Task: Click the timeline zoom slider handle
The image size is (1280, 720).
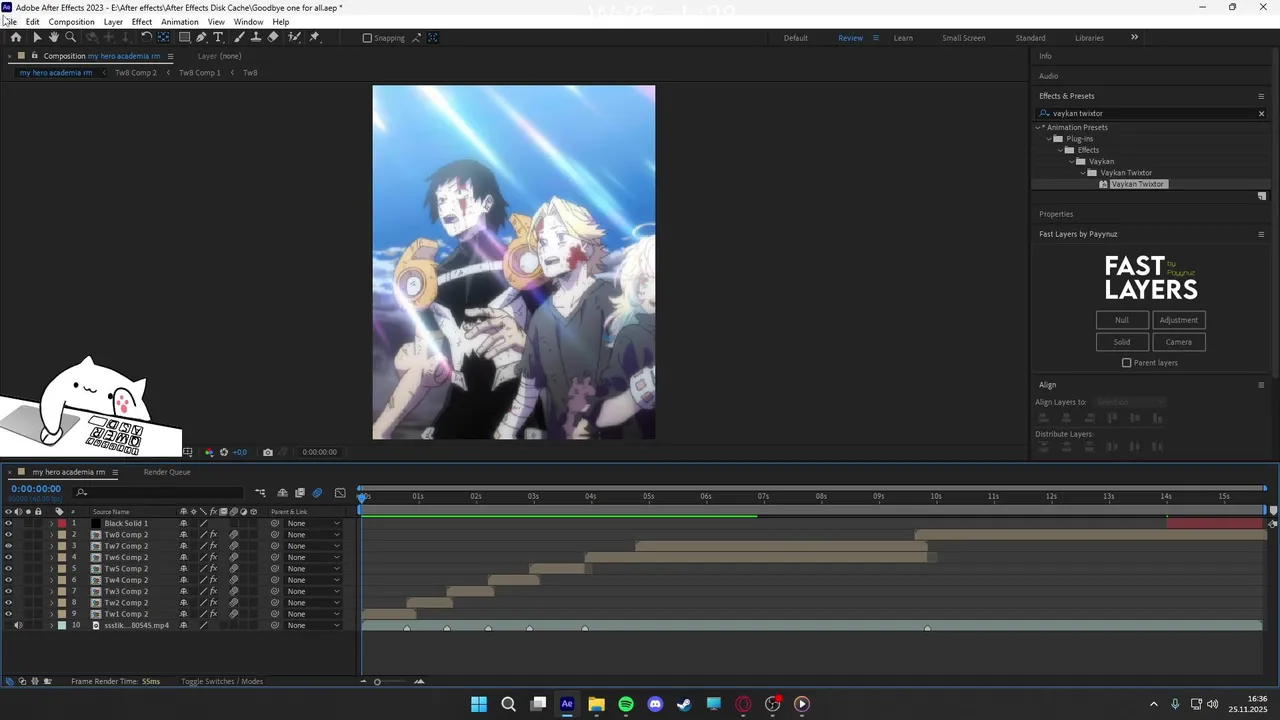Action: tap(377, 681)
